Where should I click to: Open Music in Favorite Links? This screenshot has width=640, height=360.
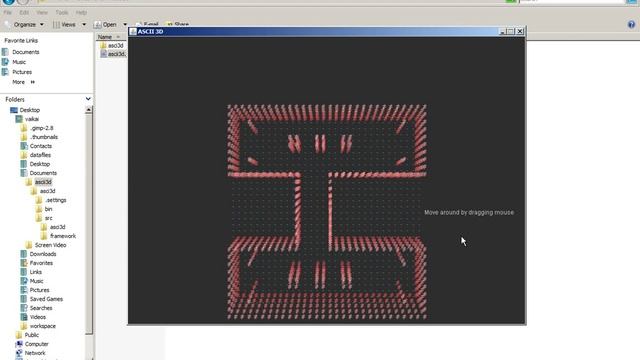19,62
